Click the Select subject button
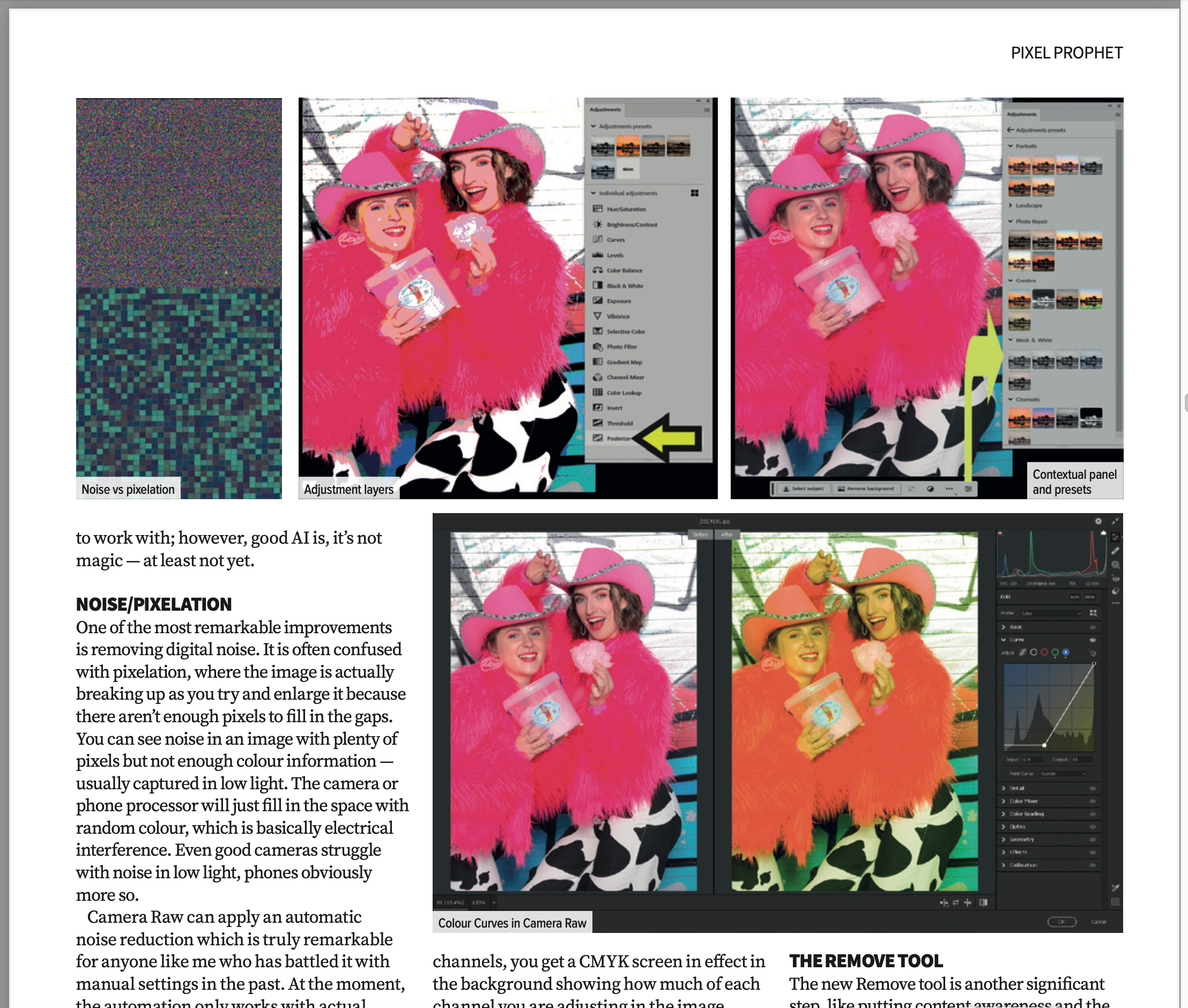Image resolution: width=1188 pixels, height=1008 pixels. 803,489
